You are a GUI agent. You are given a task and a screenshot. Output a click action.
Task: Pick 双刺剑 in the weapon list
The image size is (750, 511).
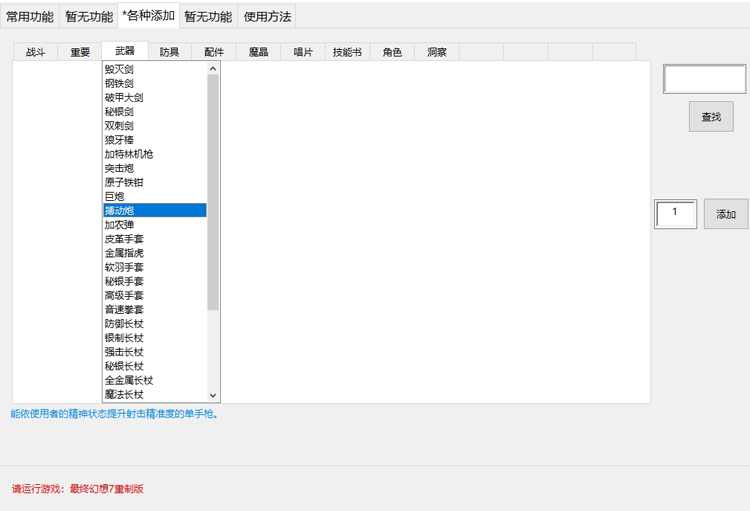[155, 126]
